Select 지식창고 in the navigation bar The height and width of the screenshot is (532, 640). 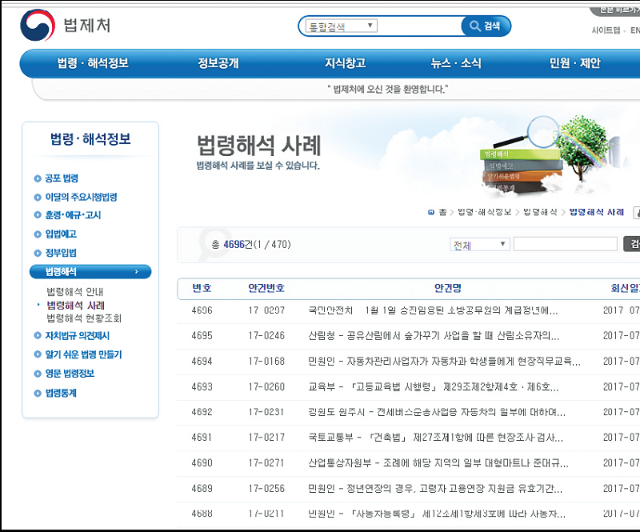(345, 63)
